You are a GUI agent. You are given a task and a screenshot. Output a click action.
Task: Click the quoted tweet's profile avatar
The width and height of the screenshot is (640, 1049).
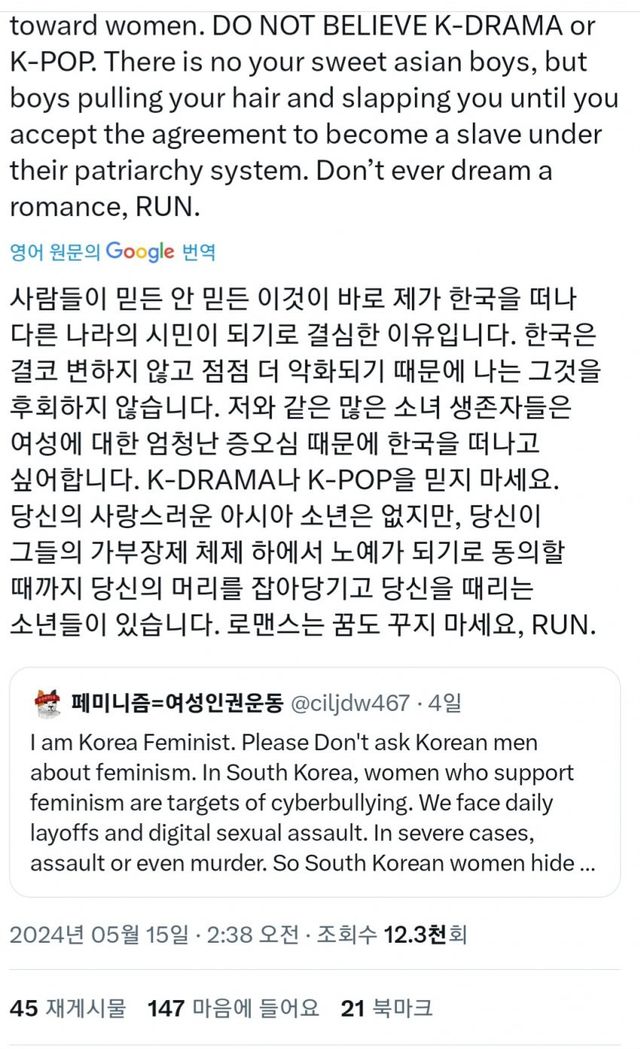(46, 703)
